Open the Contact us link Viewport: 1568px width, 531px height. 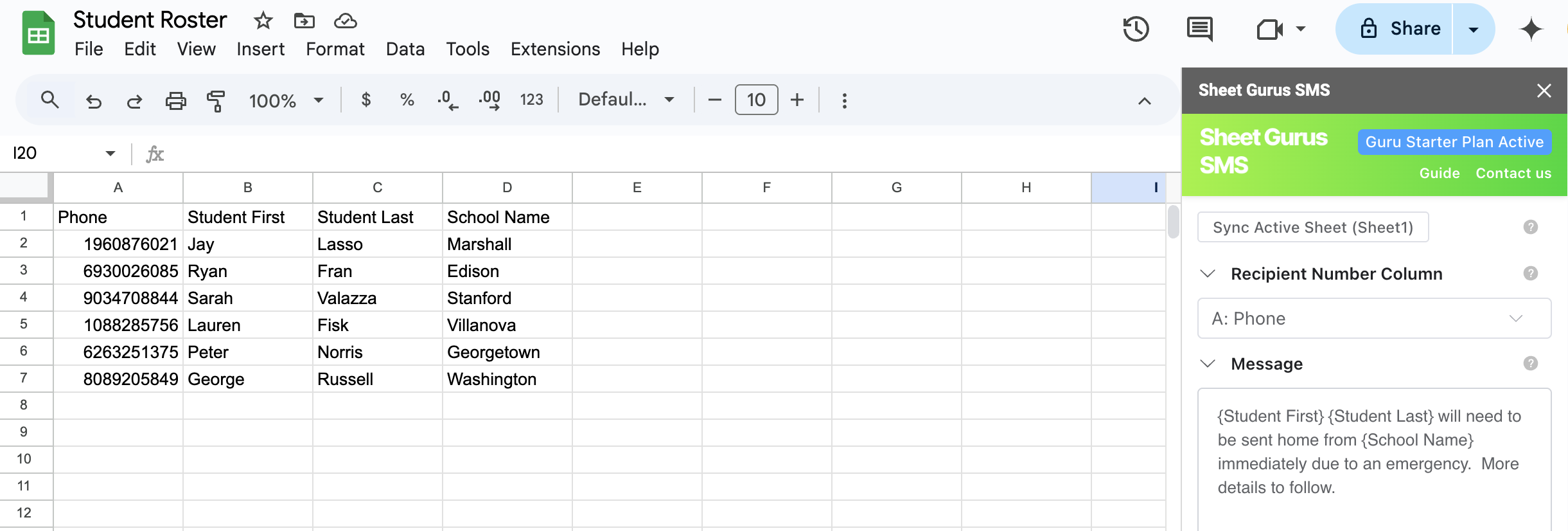point(1513,173)
